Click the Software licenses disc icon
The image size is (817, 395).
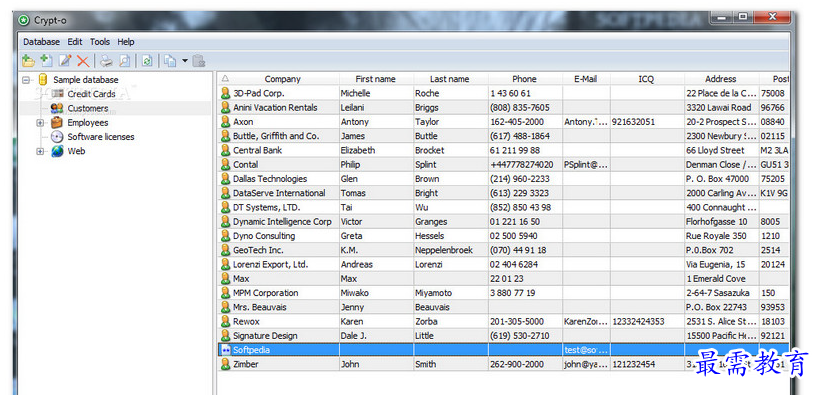pyautogui.click(x=57, y=137)
